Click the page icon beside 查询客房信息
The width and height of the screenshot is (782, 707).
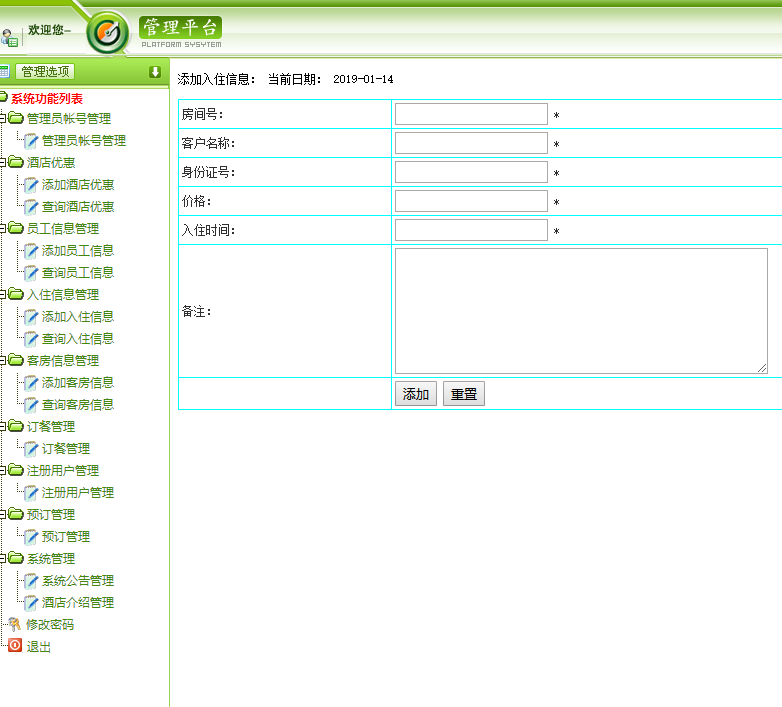(x=31, y=405)
